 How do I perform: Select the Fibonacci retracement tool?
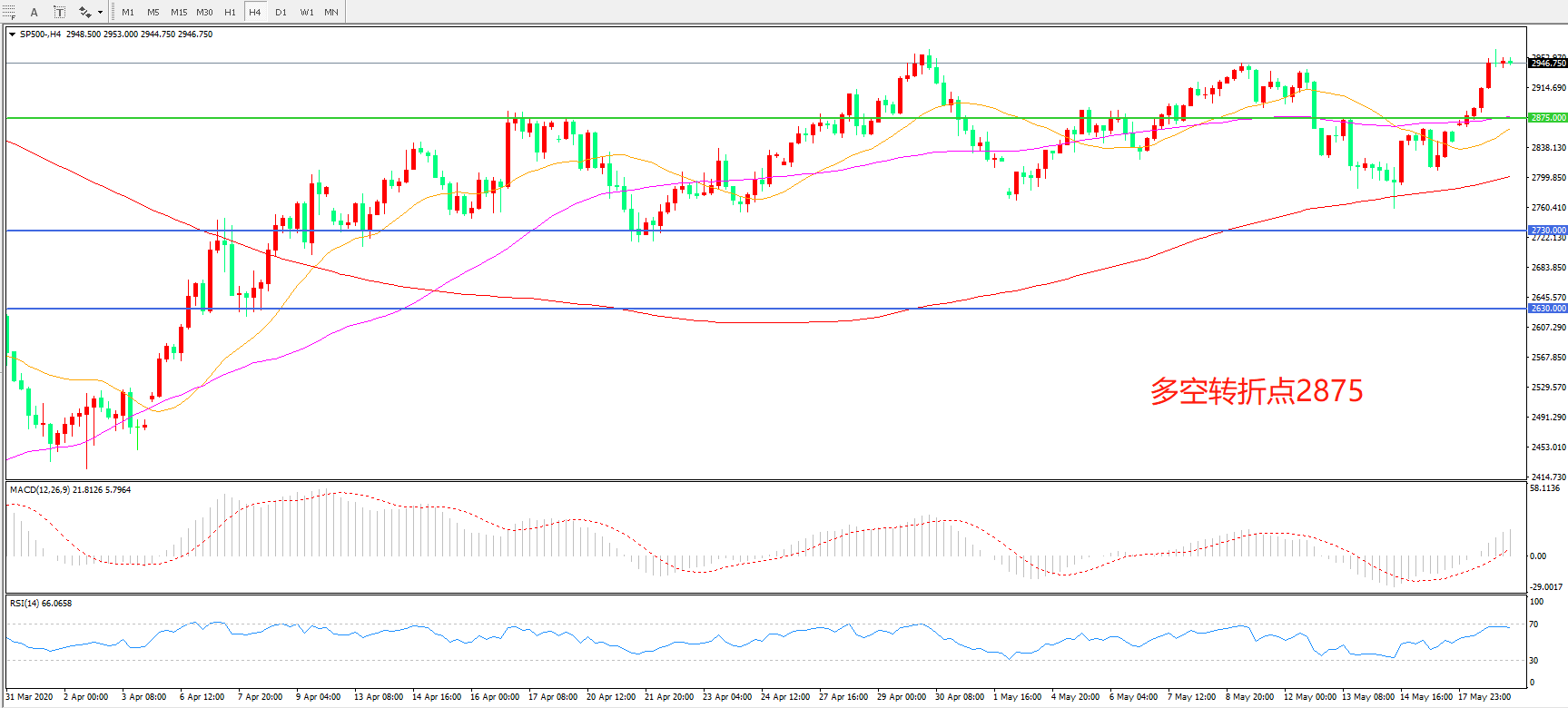point(9,12)
